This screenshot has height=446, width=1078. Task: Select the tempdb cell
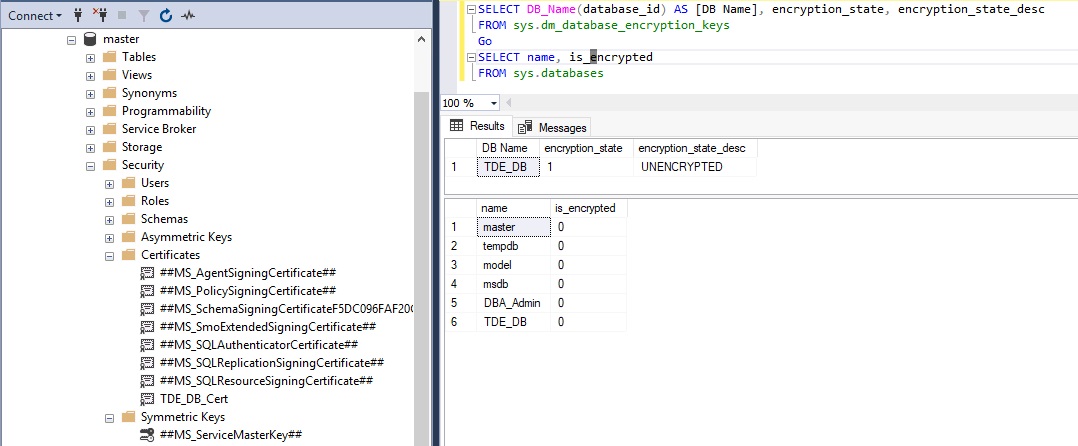click(x=514, y=246)
